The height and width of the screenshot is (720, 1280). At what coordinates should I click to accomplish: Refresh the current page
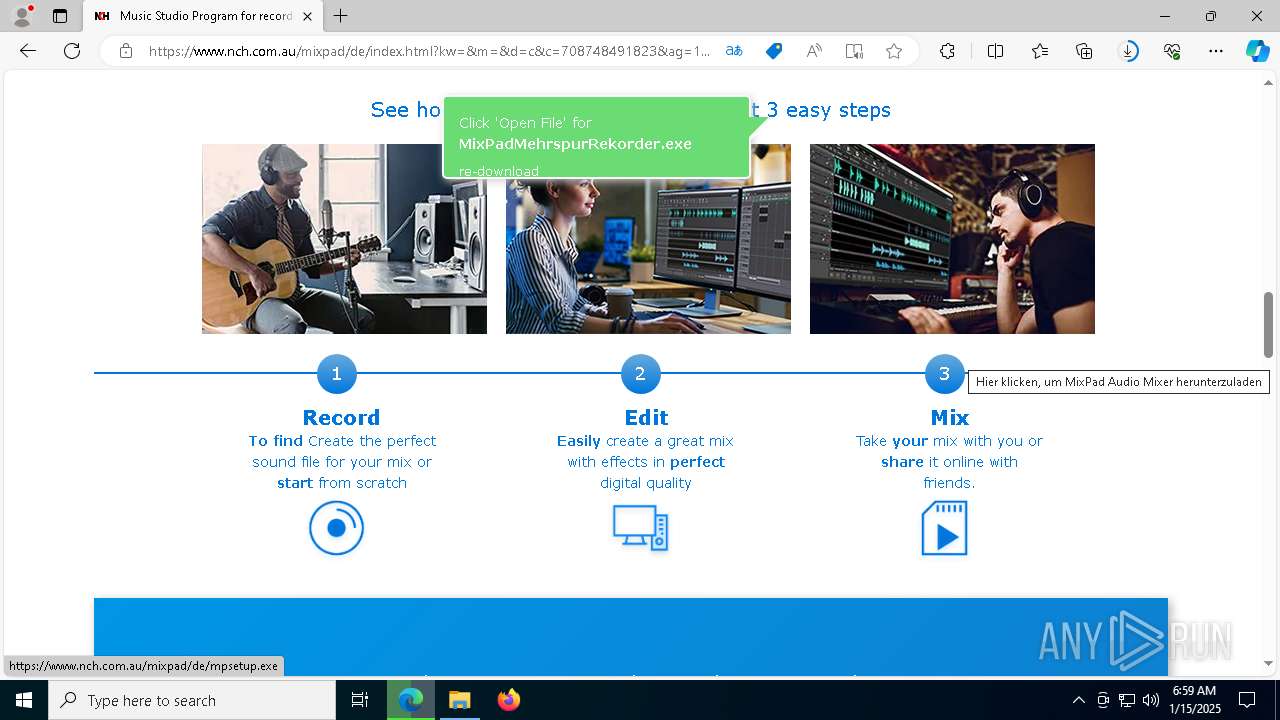click(72, 51)
